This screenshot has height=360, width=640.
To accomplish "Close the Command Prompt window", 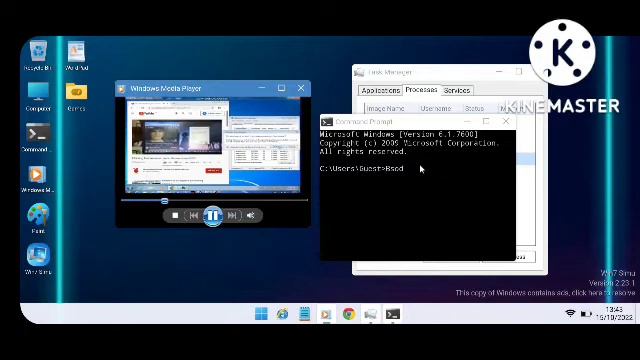I will pos(506,121).
